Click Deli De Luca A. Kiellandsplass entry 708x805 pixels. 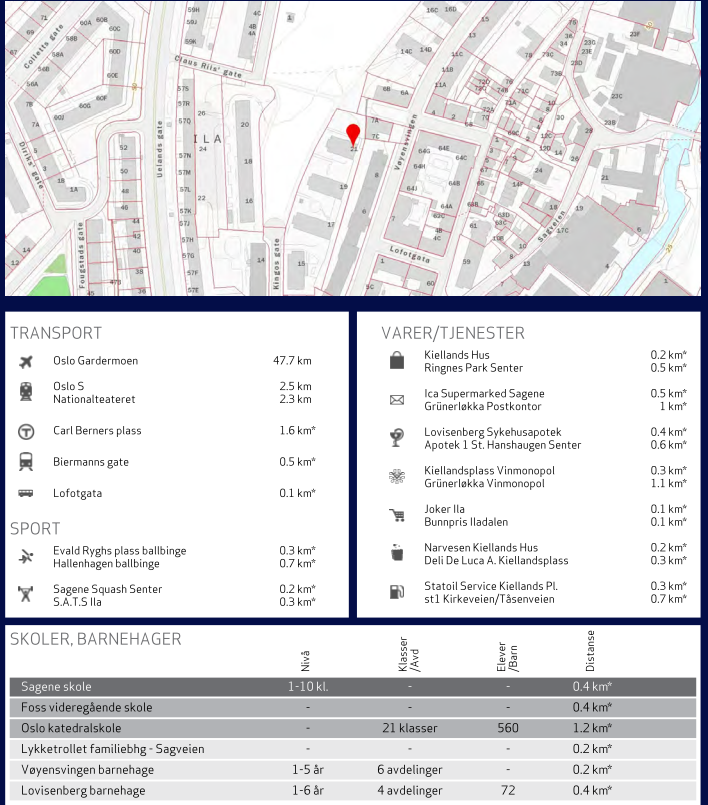(x=496, y=561)
